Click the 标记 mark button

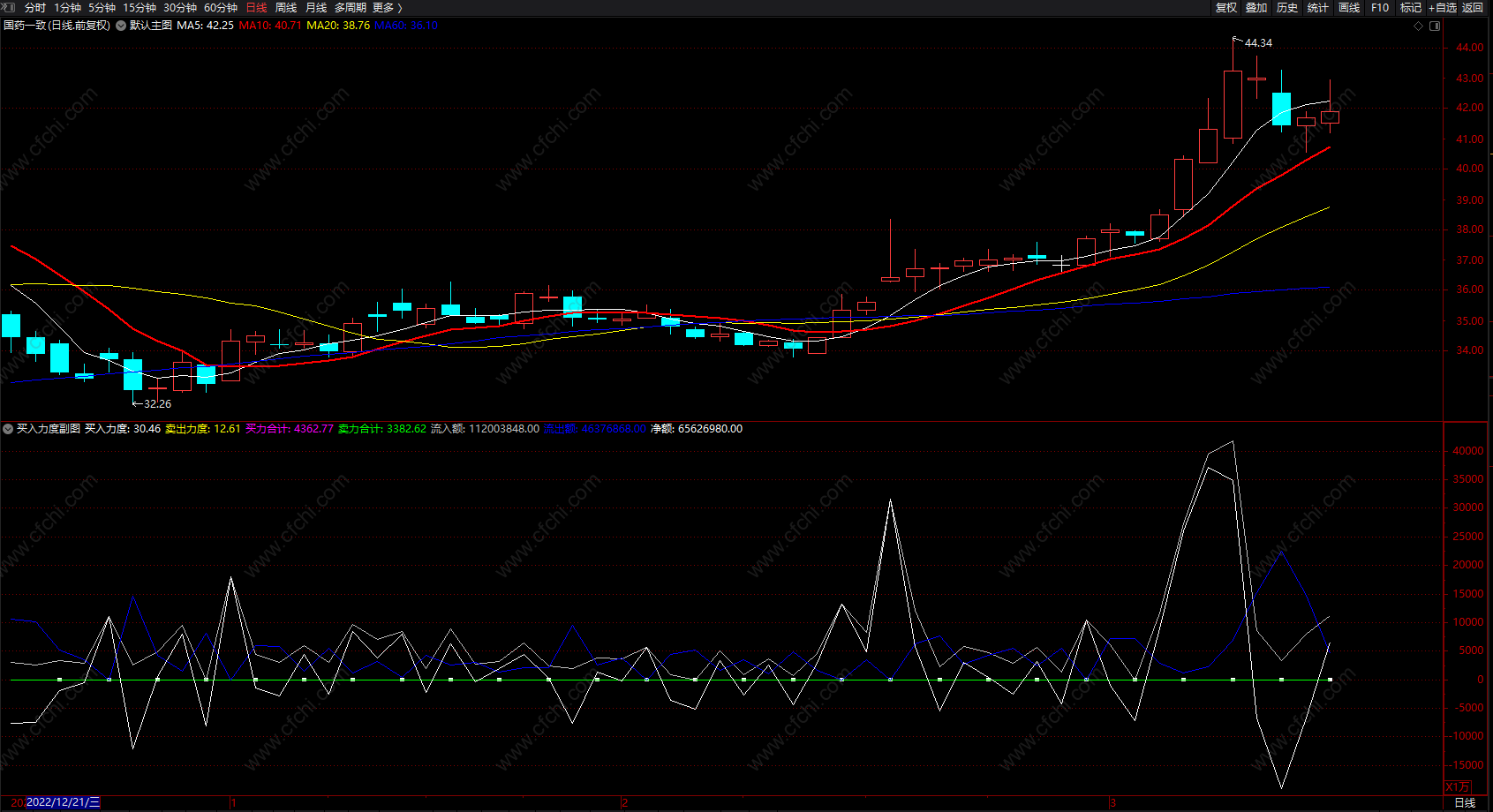1411,7
